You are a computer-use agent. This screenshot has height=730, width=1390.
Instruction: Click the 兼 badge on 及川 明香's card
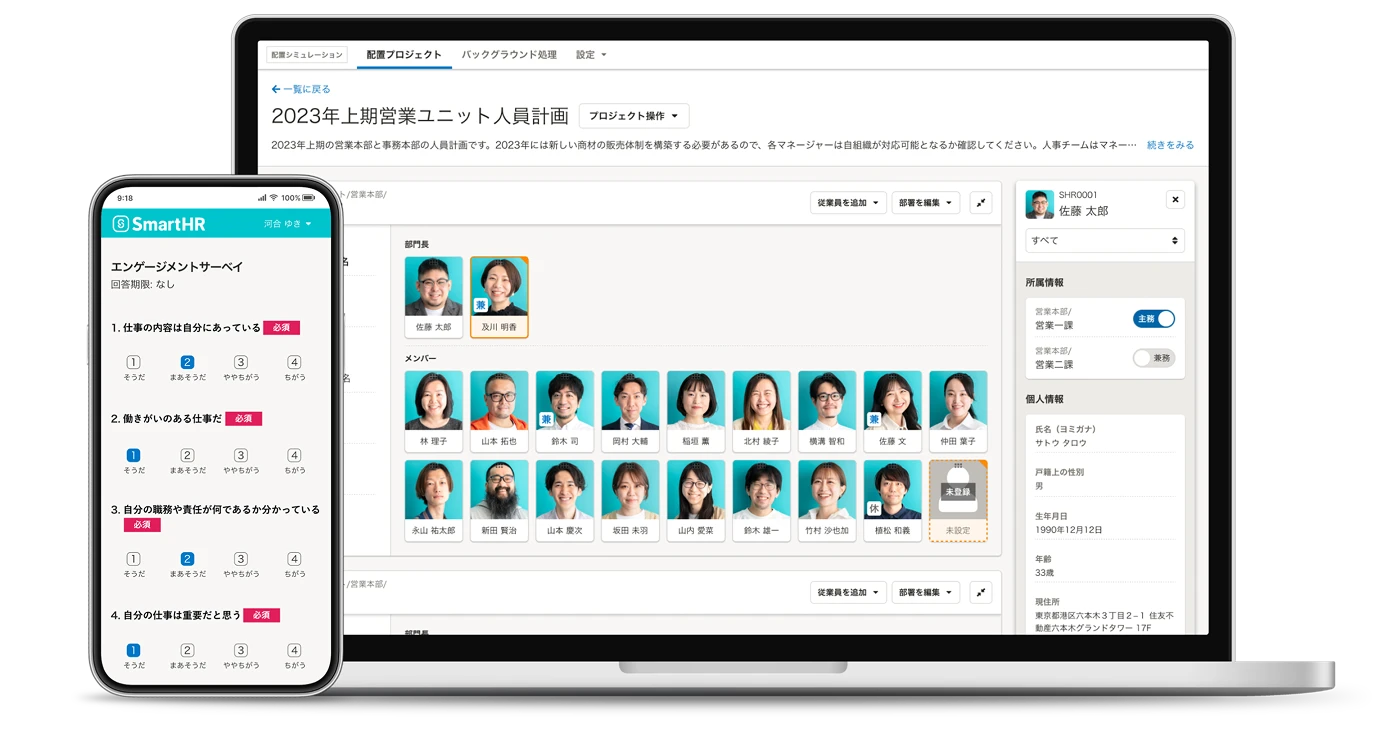[481, 305]
